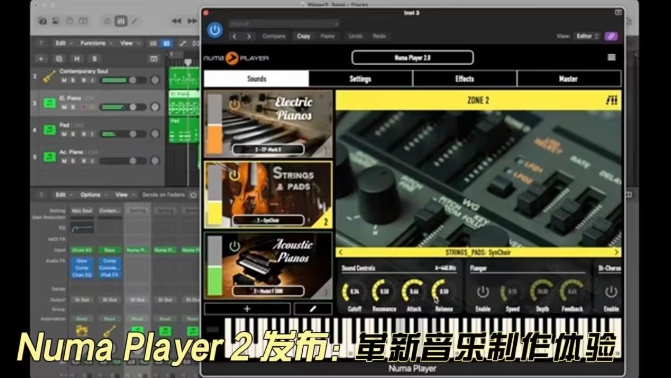Toggle power on Electric Pianos zone
The height and width of the screenshot is (378, 671).
click(x=235, y=104)
